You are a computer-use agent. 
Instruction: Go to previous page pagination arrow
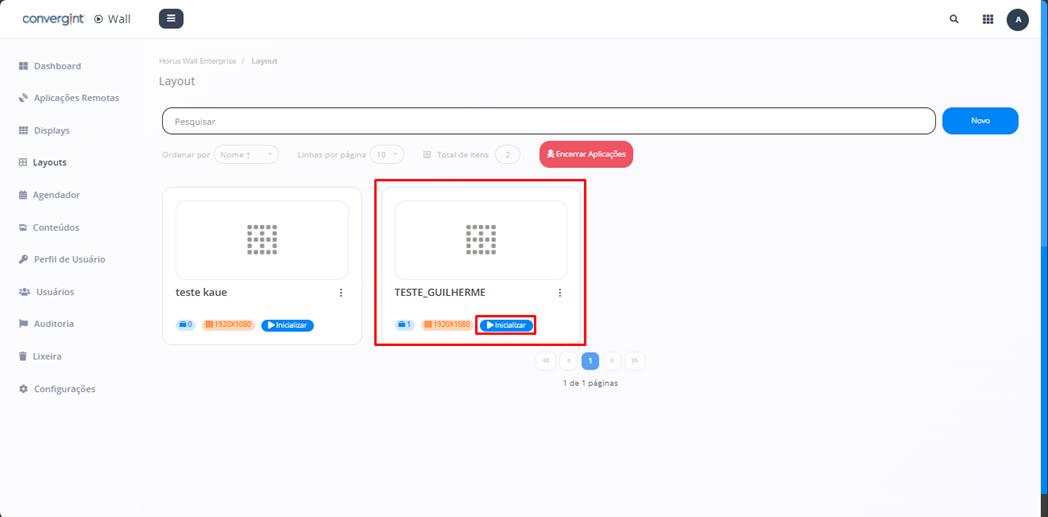tap(568, 361)
